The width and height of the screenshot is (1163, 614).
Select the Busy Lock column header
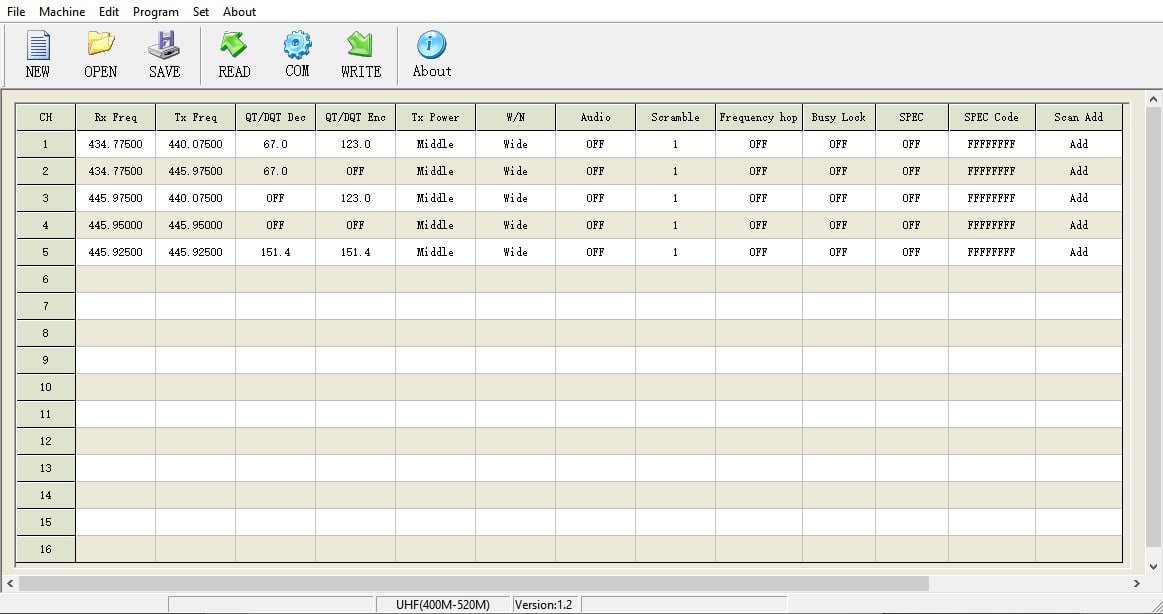pos(838,117)
